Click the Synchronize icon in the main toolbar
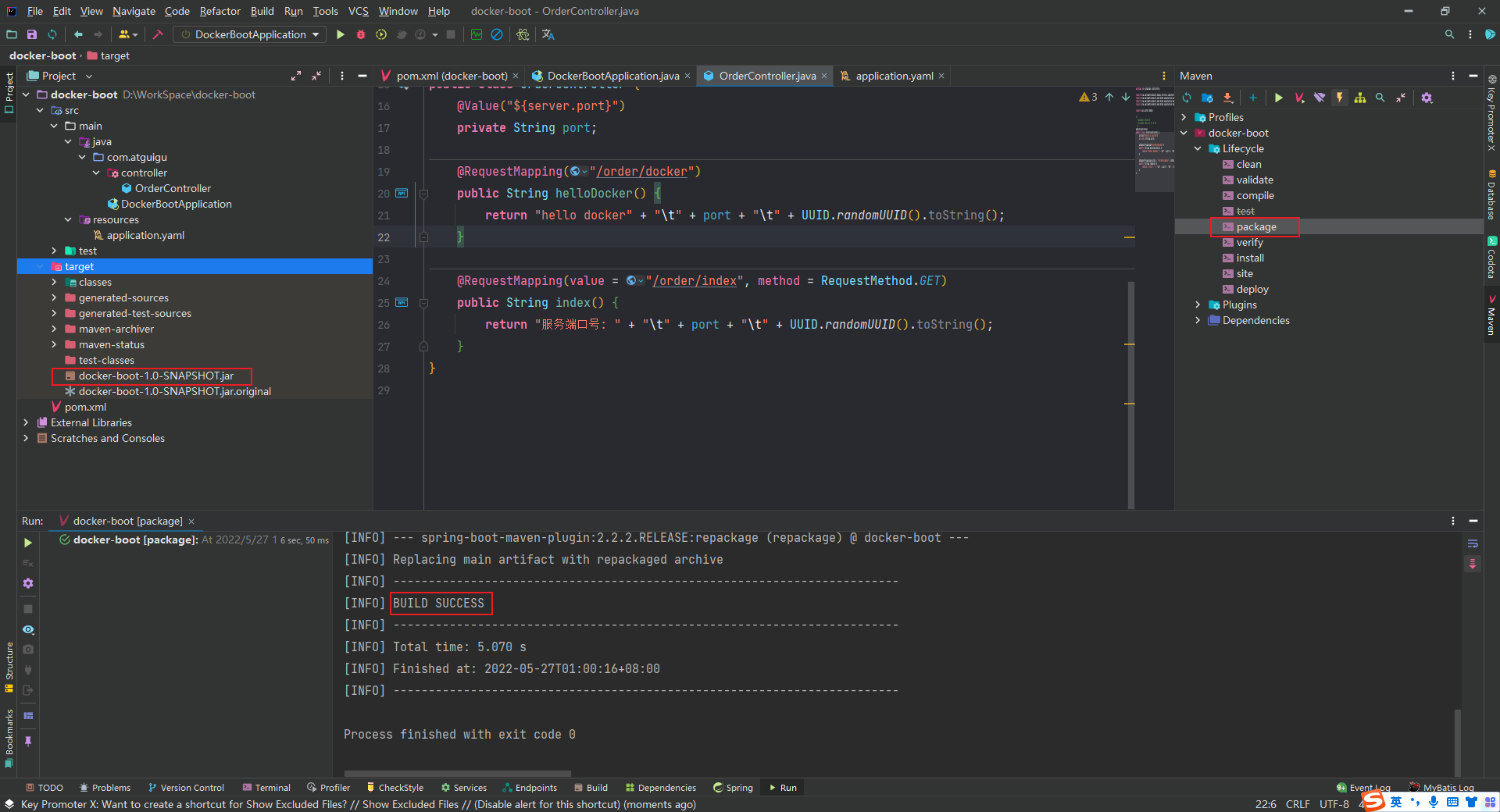This screenshot has width=1500, height=812. [x=52, y=34]
